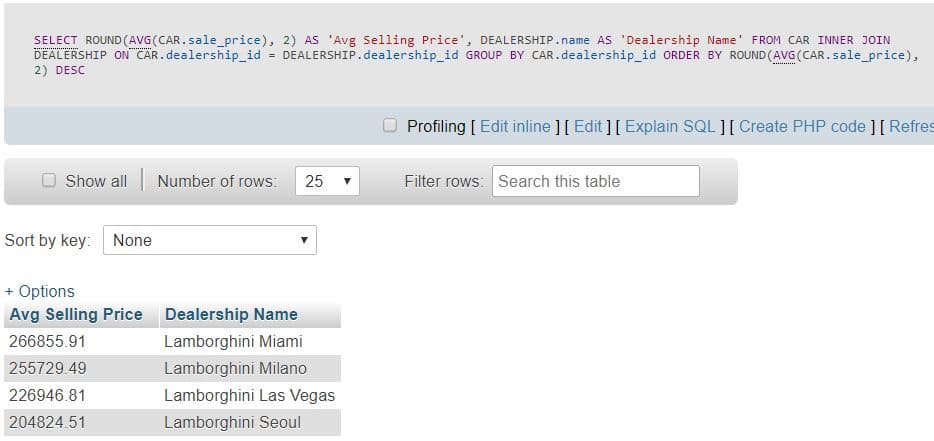
Task: Click the 'Dealership Name' string in the query
Action: (x=682, y=41)
